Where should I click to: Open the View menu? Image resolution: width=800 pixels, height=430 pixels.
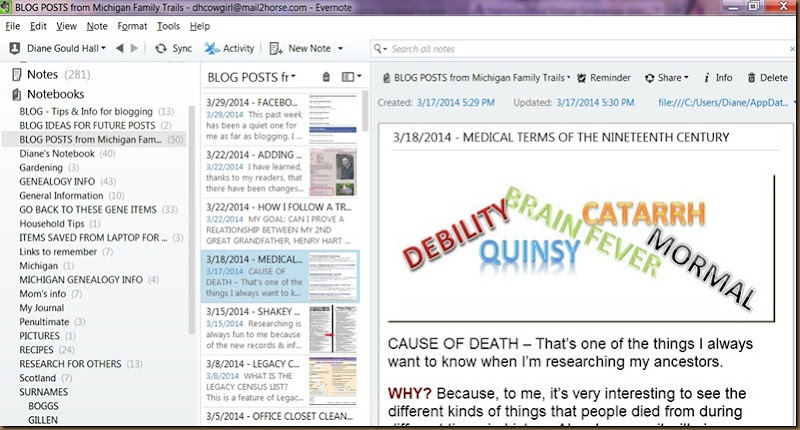66,26
